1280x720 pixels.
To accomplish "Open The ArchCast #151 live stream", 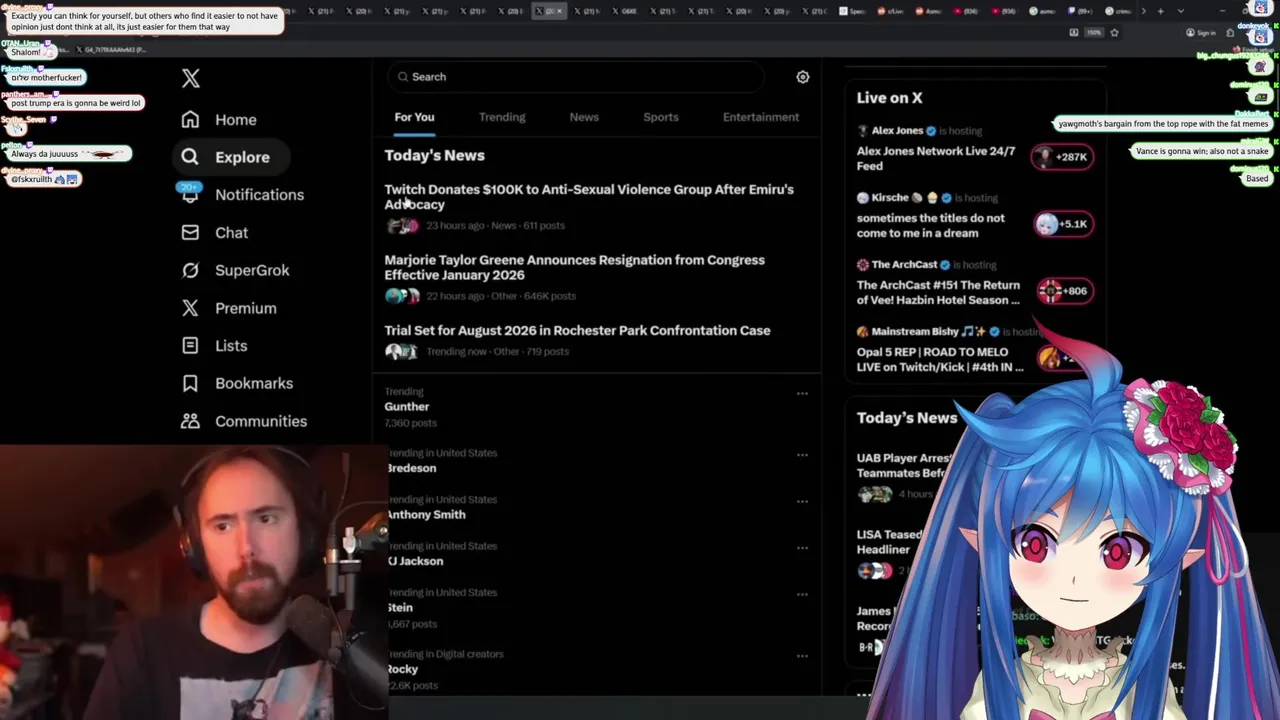I will point(938,292).
